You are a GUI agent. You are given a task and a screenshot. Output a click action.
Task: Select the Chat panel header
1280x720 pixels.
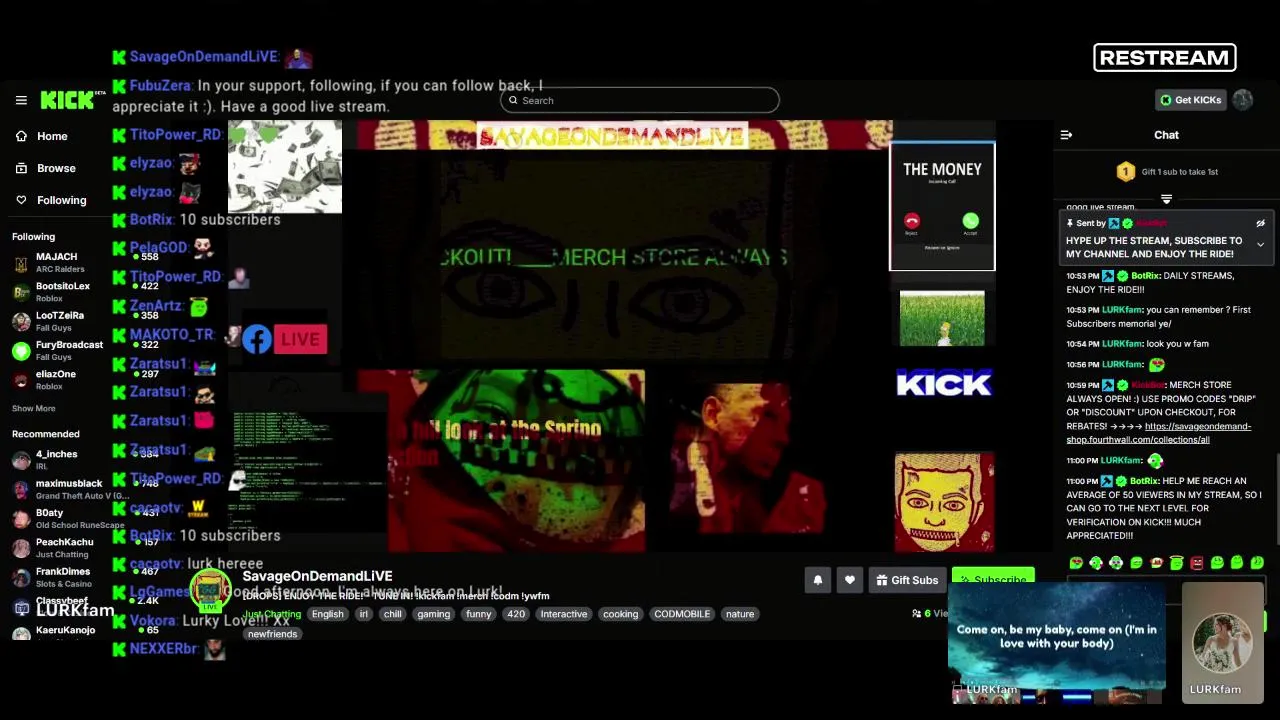click(1166, 135)
